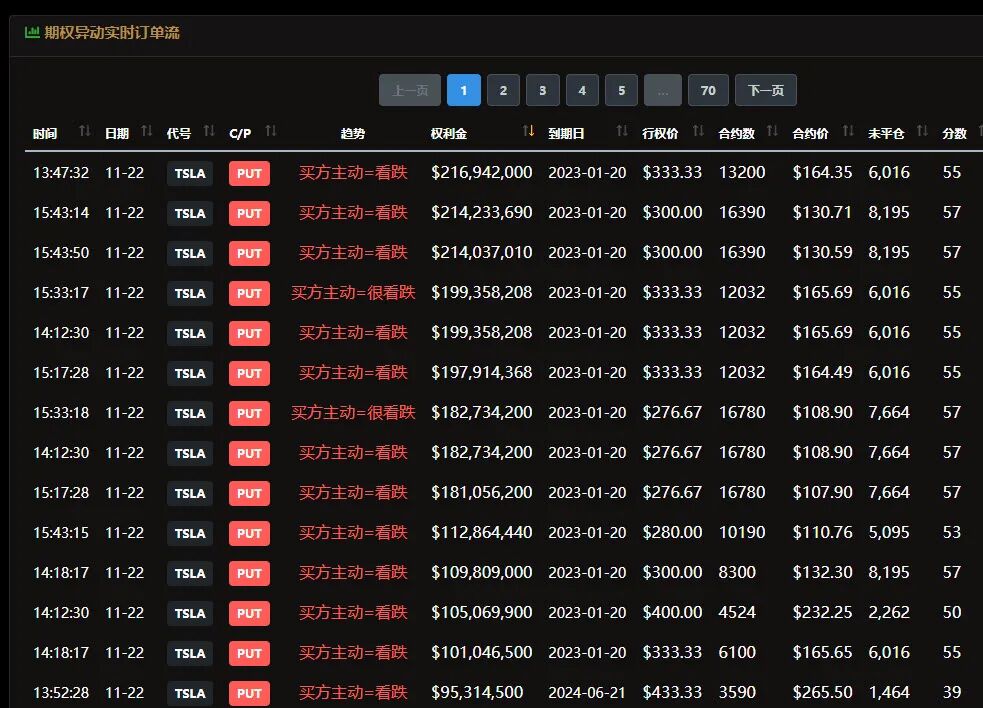Click the contract count 8300
The width and height of the screenshot is (983, 708).
click(x=737, y=573)
